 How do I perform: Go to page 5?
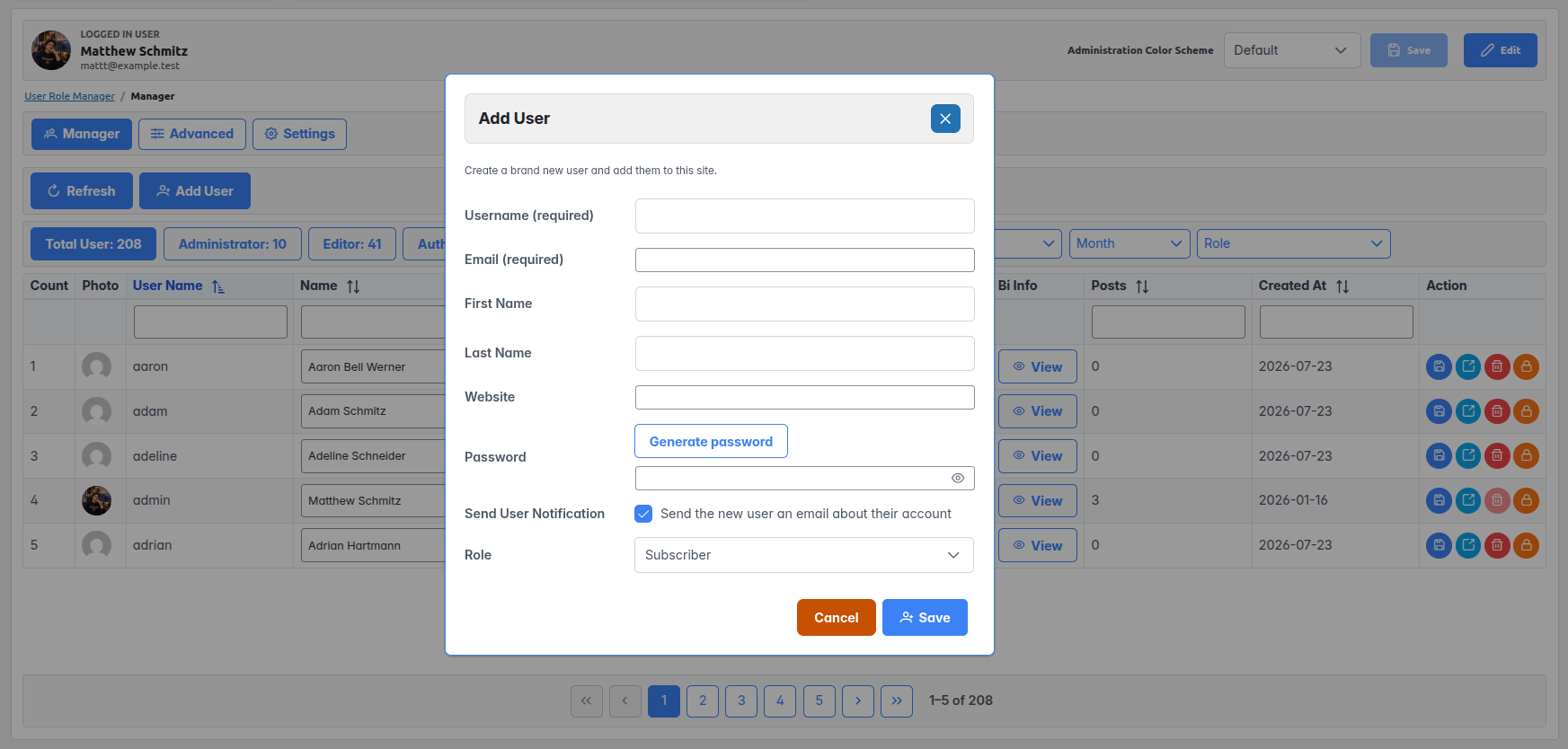(x=819, y=701)
